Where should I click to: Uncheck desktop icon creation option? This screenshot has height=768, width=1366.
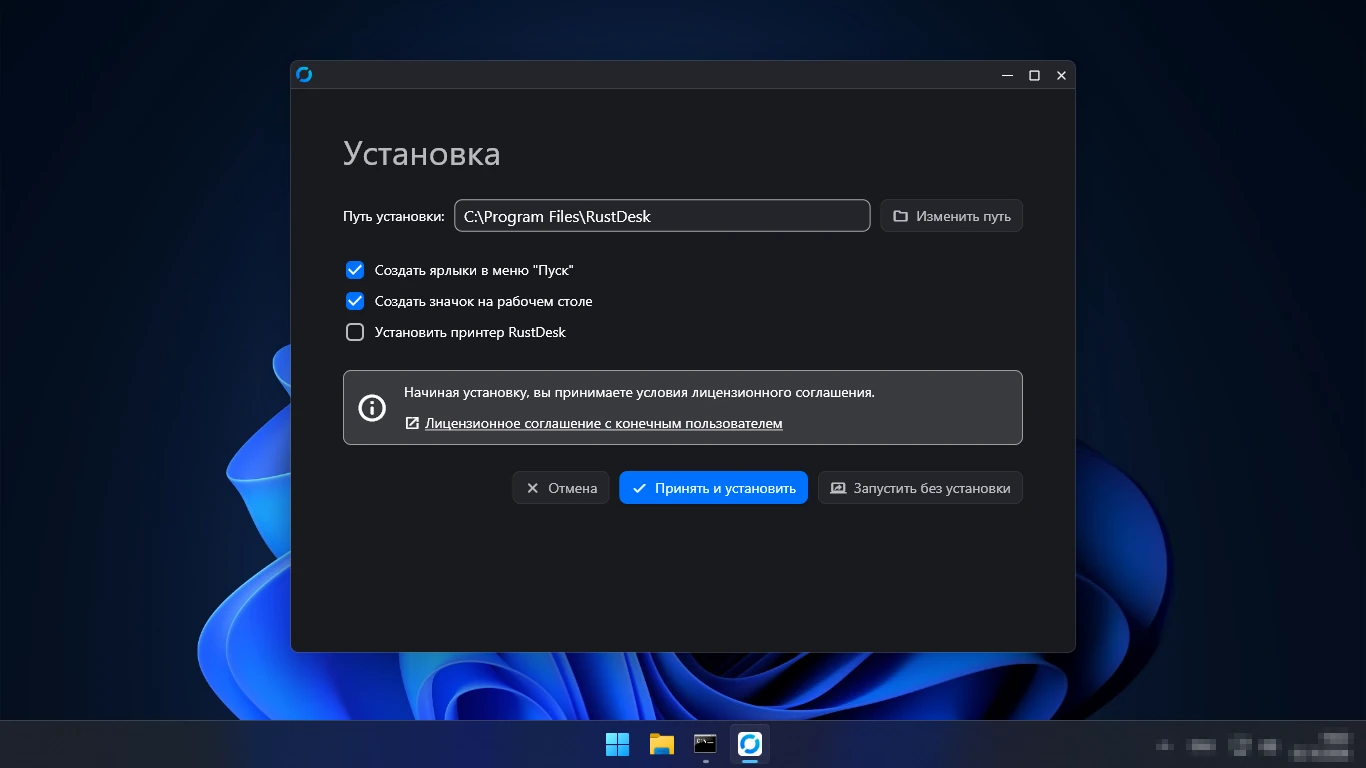pyautogui.click(x=355, y=301)
